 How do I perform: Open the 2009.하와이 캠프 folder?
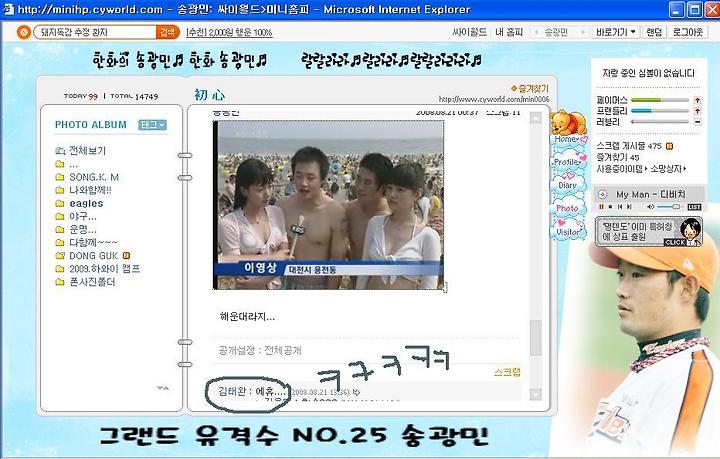tap(105, 269)
